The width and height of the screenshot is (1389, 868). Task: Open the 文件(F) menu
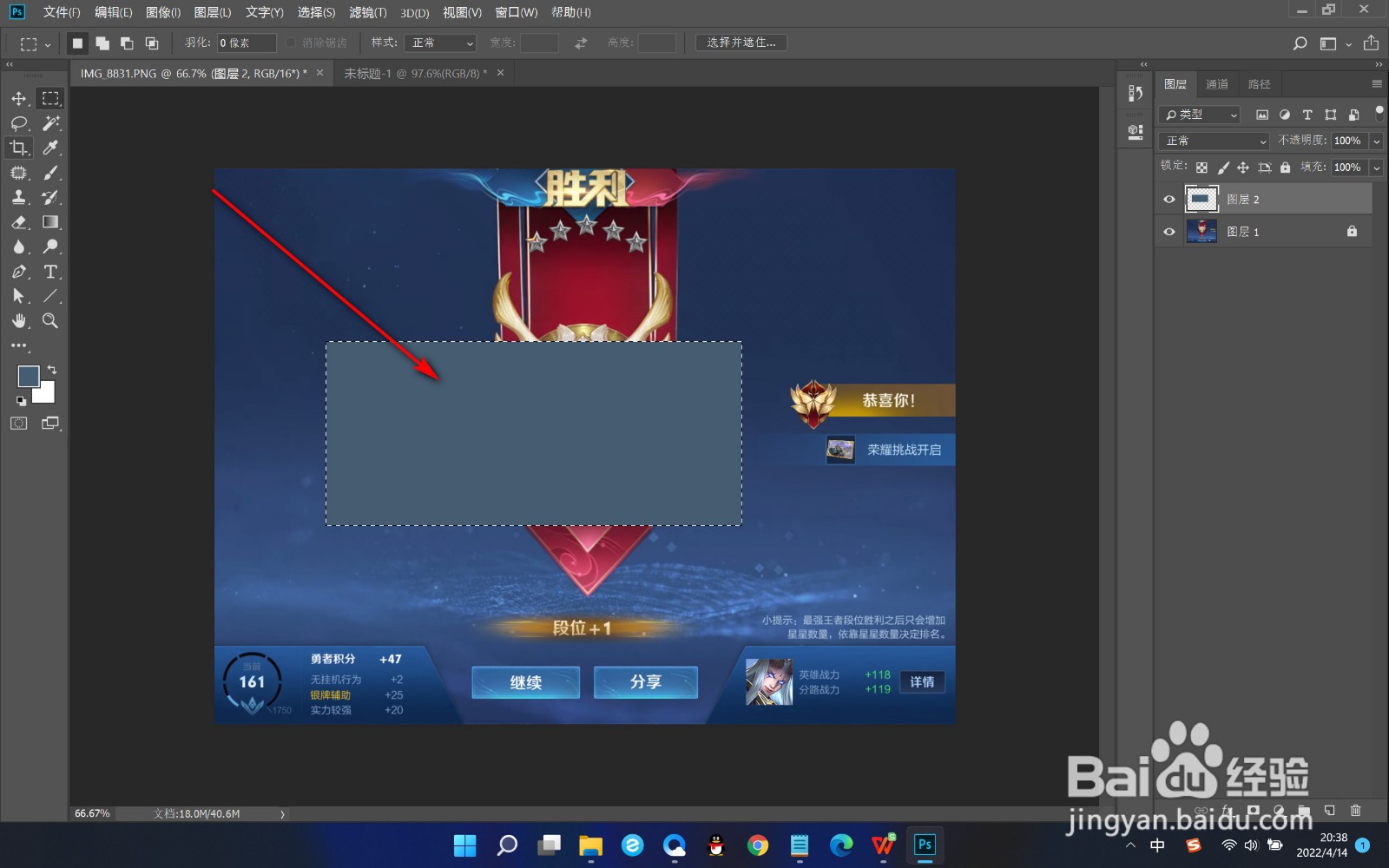[x=62, y=12]
